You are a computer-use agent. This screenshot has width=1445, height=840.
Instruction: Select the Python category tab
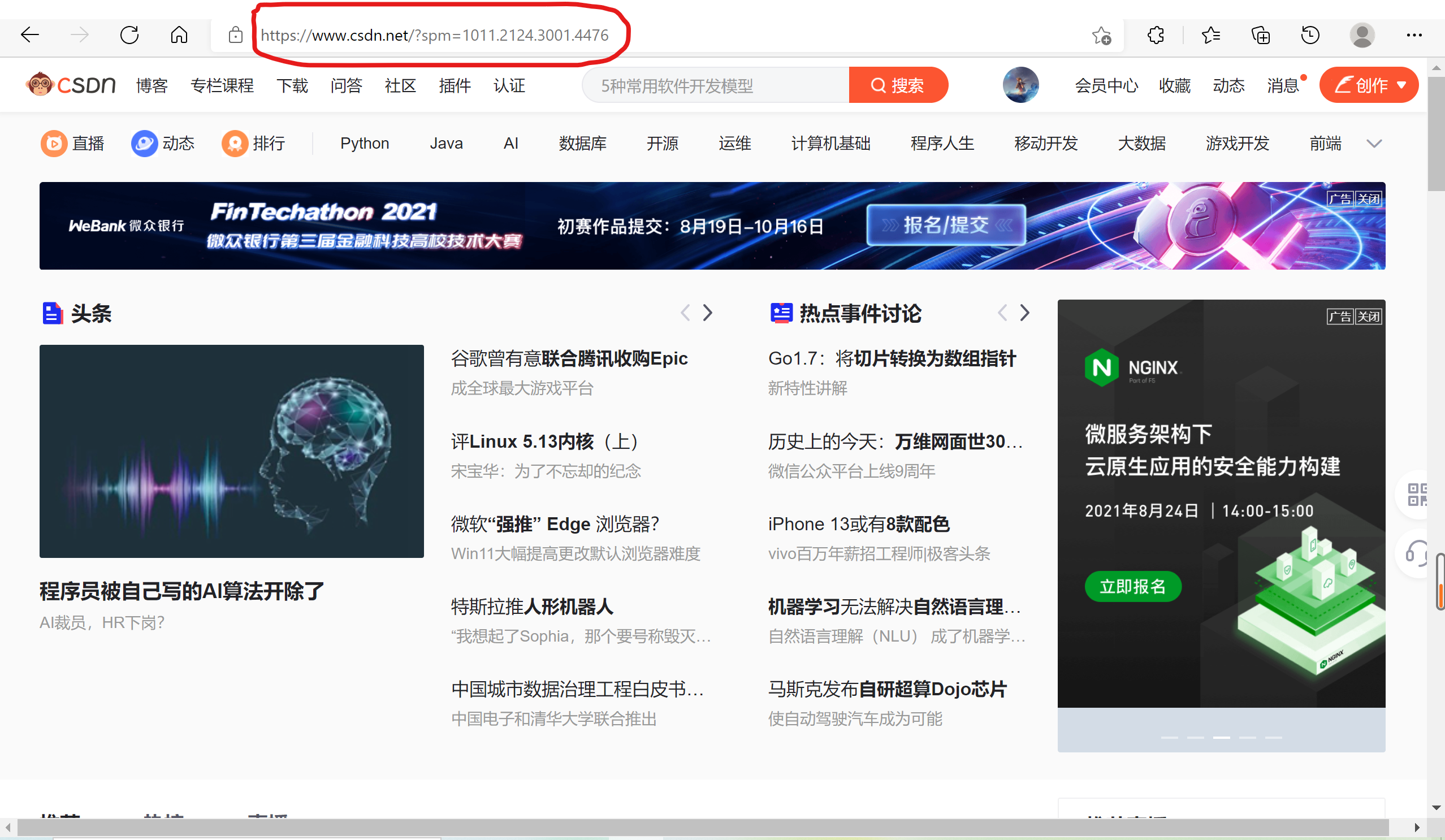coord(365,144)
